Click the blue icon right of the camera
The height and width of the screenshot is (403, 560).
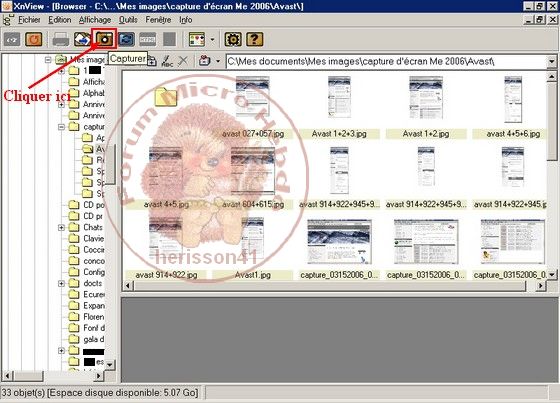pos(126,39)
